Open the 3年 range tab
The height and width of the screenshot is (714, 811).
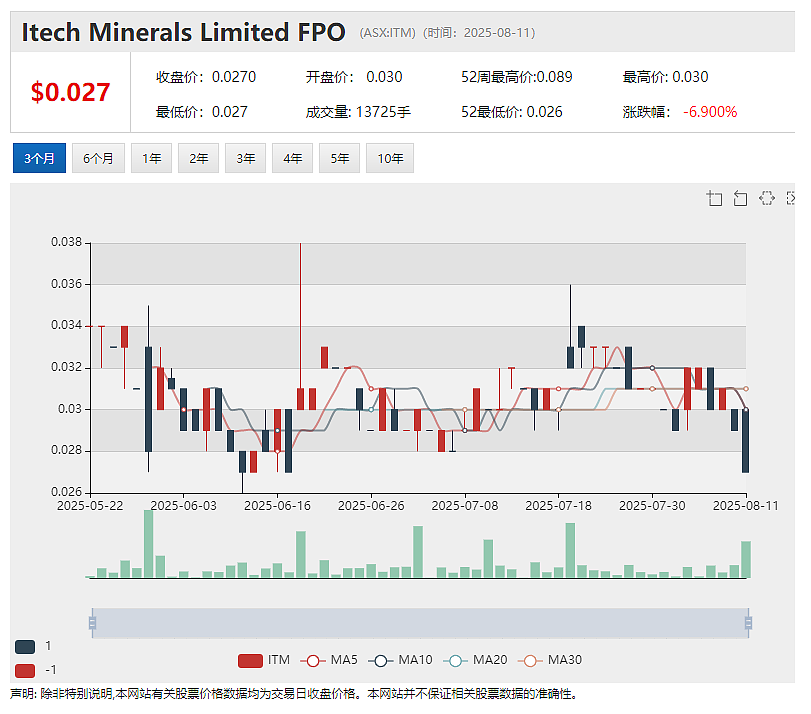[x=246, y=158]
